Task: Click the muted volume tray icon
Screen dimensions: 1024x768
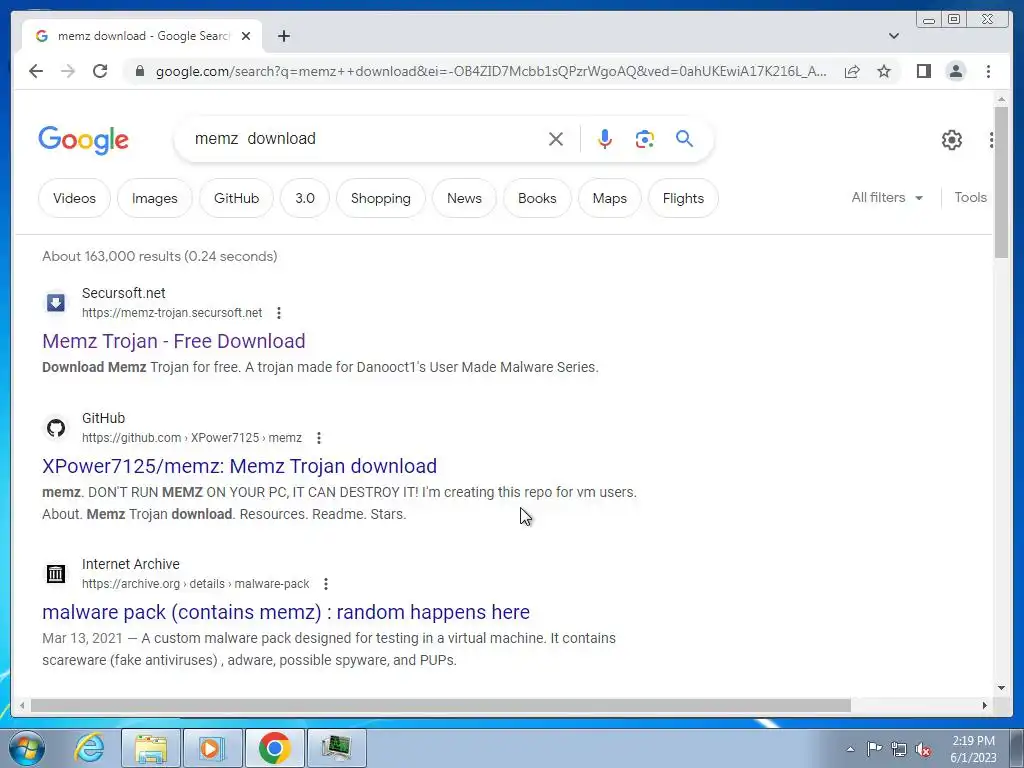Action: [x=923, y=749]
